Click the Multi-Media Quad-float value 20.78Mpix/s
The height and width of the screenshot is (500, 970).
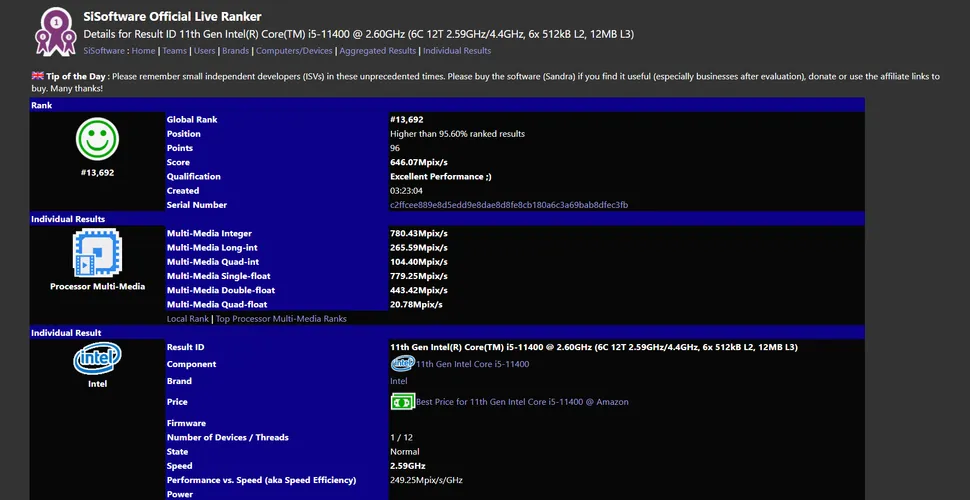(416, 304)
